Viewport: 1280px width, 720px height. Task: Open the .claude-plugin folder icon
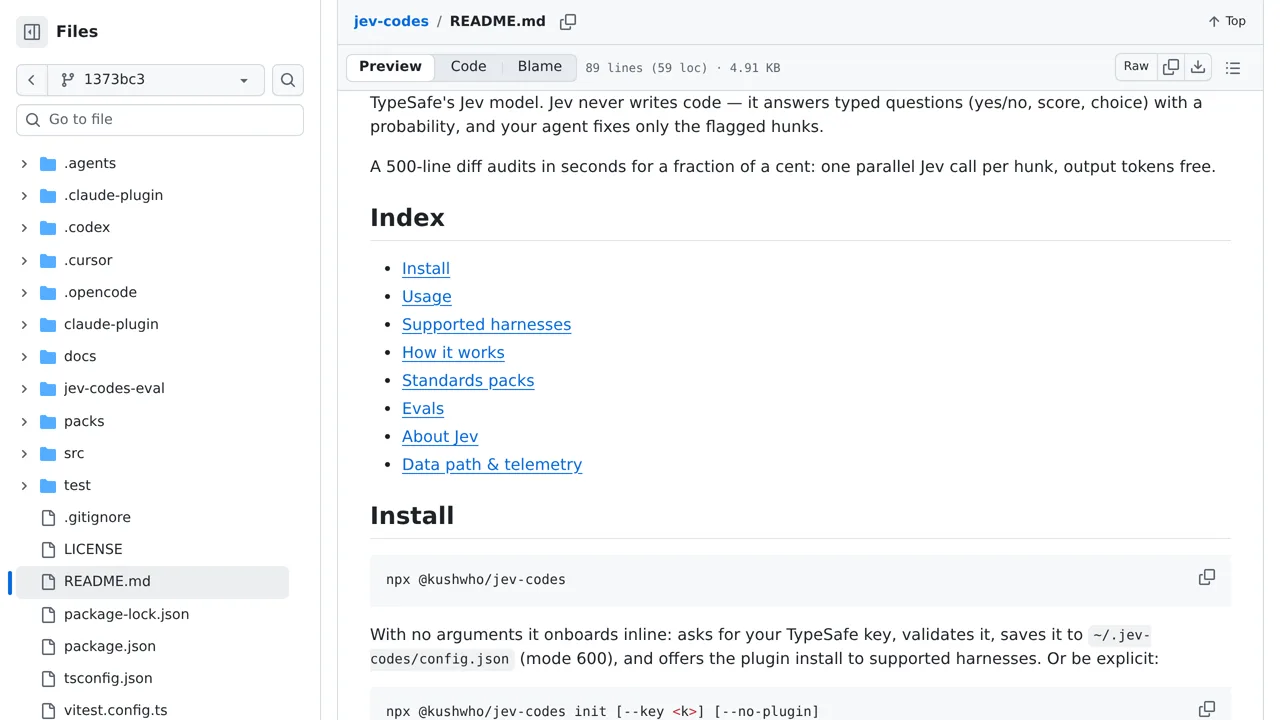coord(48,196)
